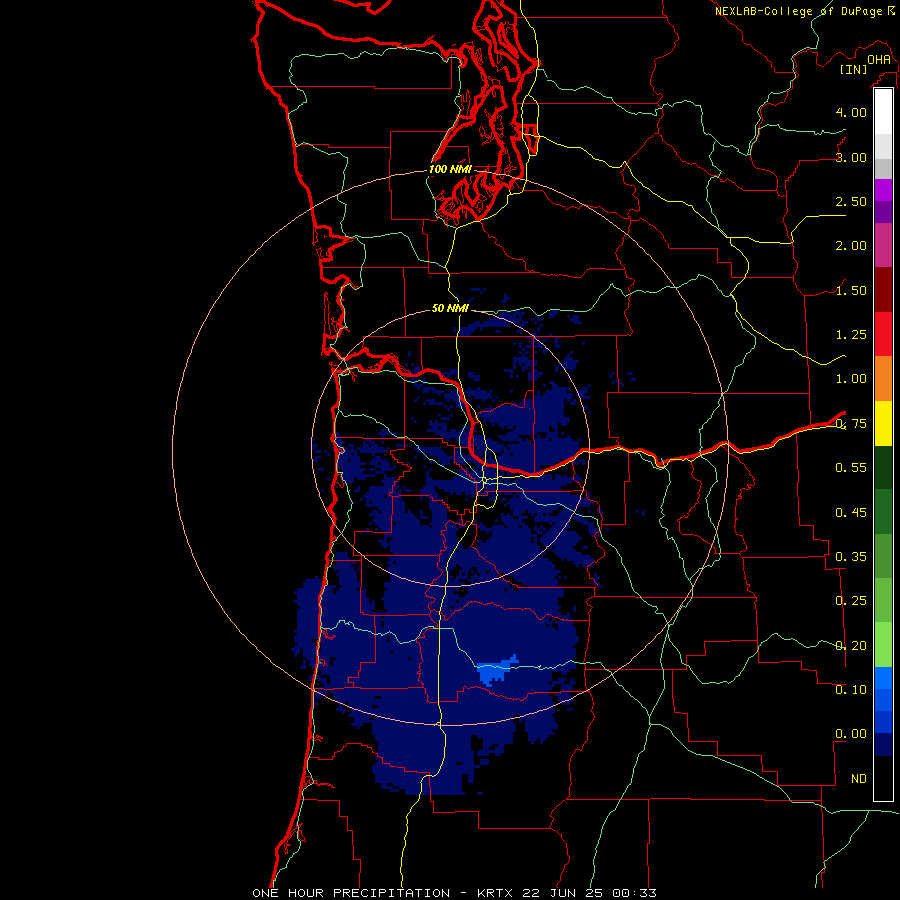Select the white legend color swatch
The image size is (900, 900).
tap(883, 112)
